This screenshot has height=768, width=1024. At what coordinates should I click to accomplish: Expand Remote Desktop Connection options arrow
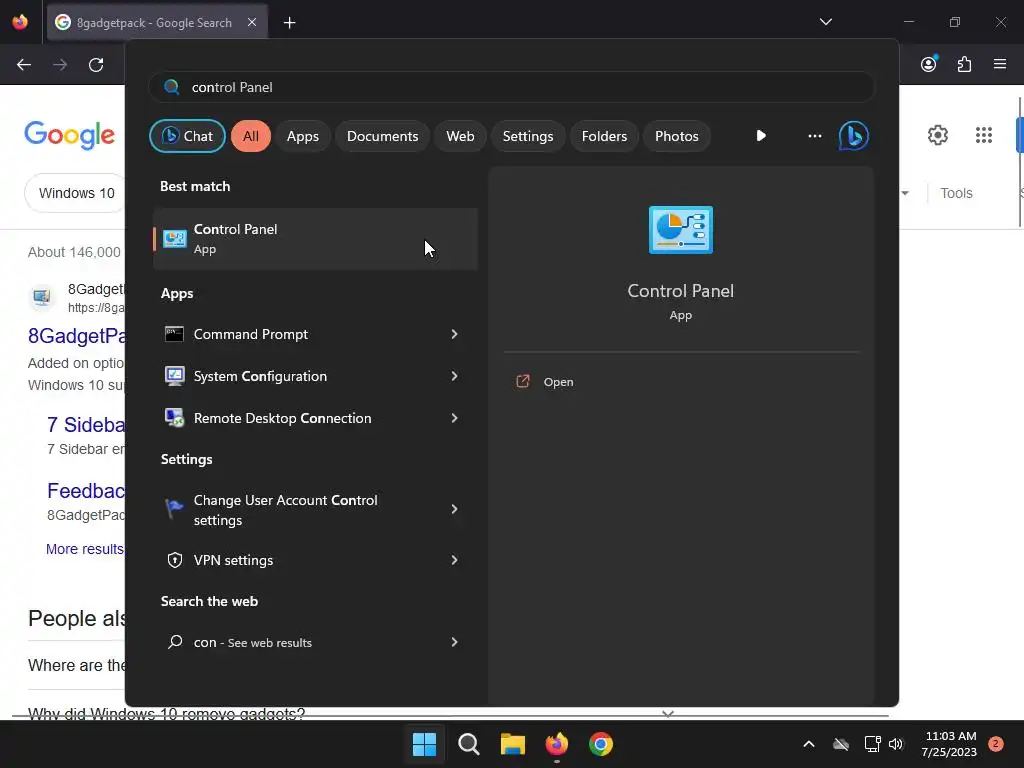click(455, 418)
